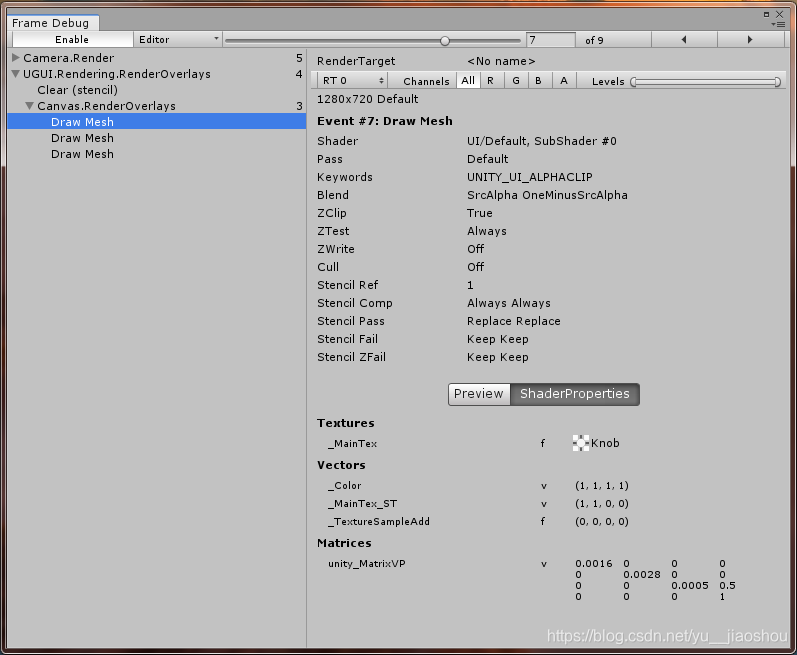Click the Event #7: Draw Mesh heading
Image resolution: width=797 pixels, height=655 pixels.
[385, 121]
